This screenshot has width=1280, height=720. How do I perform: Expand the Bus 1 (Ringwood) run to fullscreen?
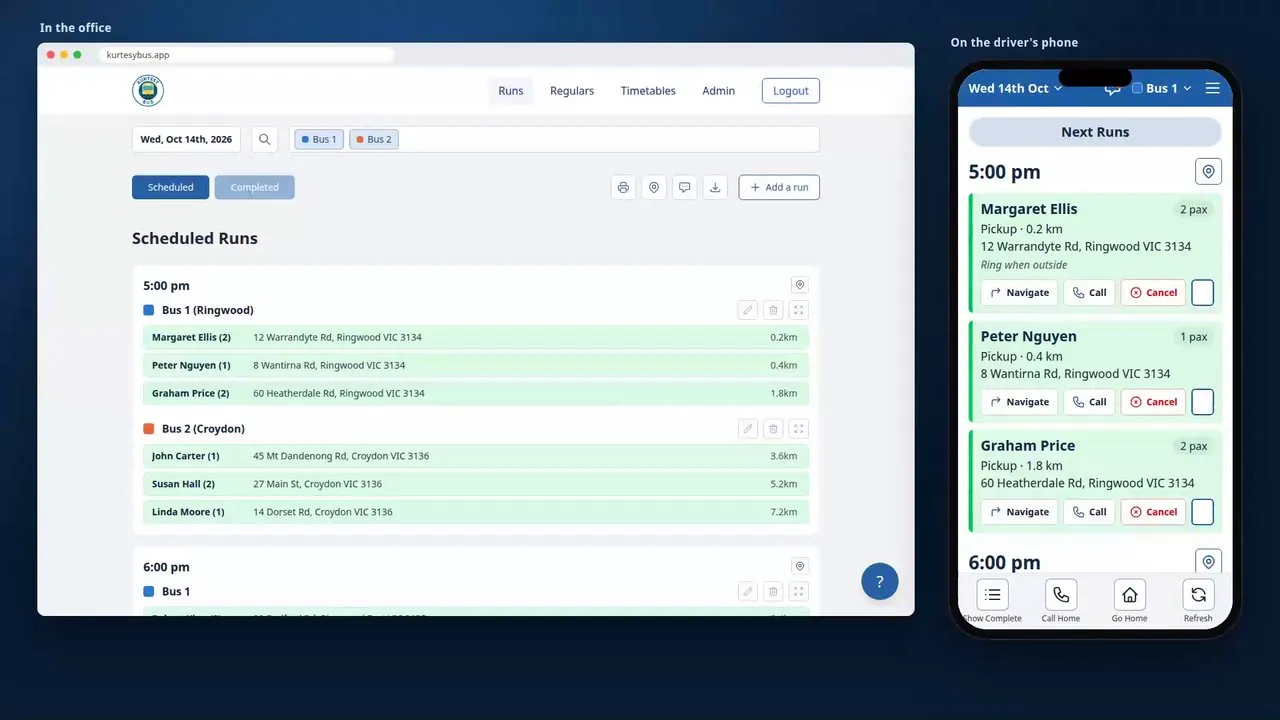798,310
